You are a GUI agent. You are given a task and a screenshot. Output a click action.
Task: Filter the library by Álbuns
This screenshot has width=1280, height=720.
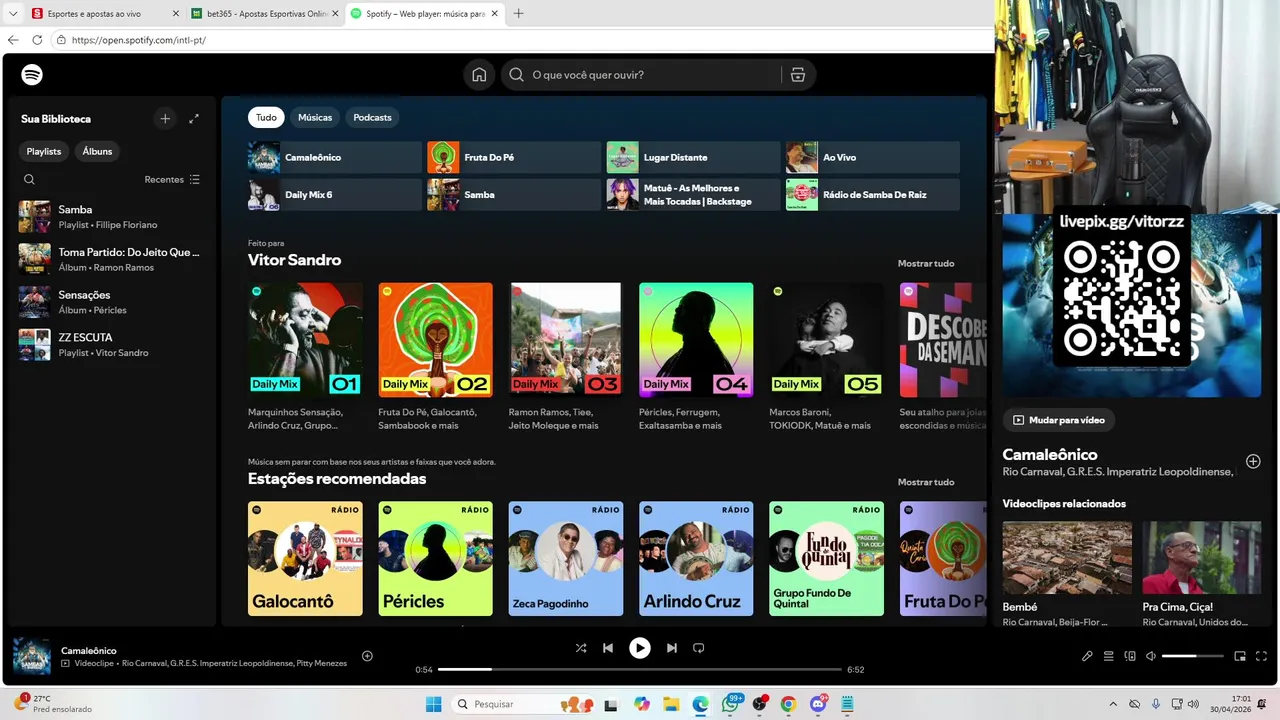pyautogui.click(x=97, y=151)
